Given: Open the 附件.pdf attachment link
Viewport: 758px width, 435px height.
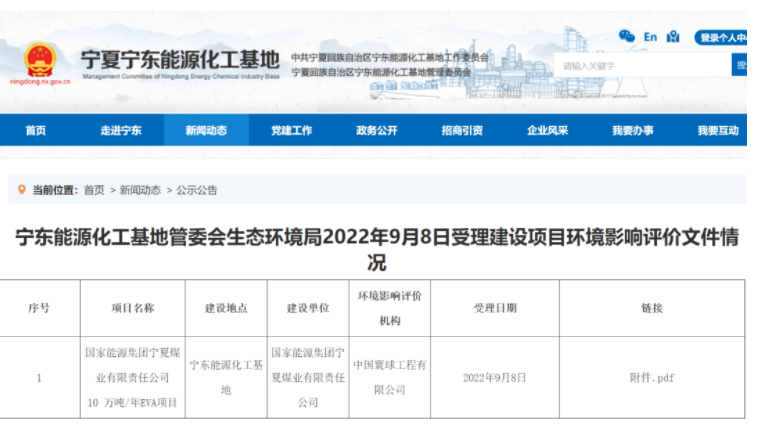Looking at the screenshot, I should (x=651, y=378).
